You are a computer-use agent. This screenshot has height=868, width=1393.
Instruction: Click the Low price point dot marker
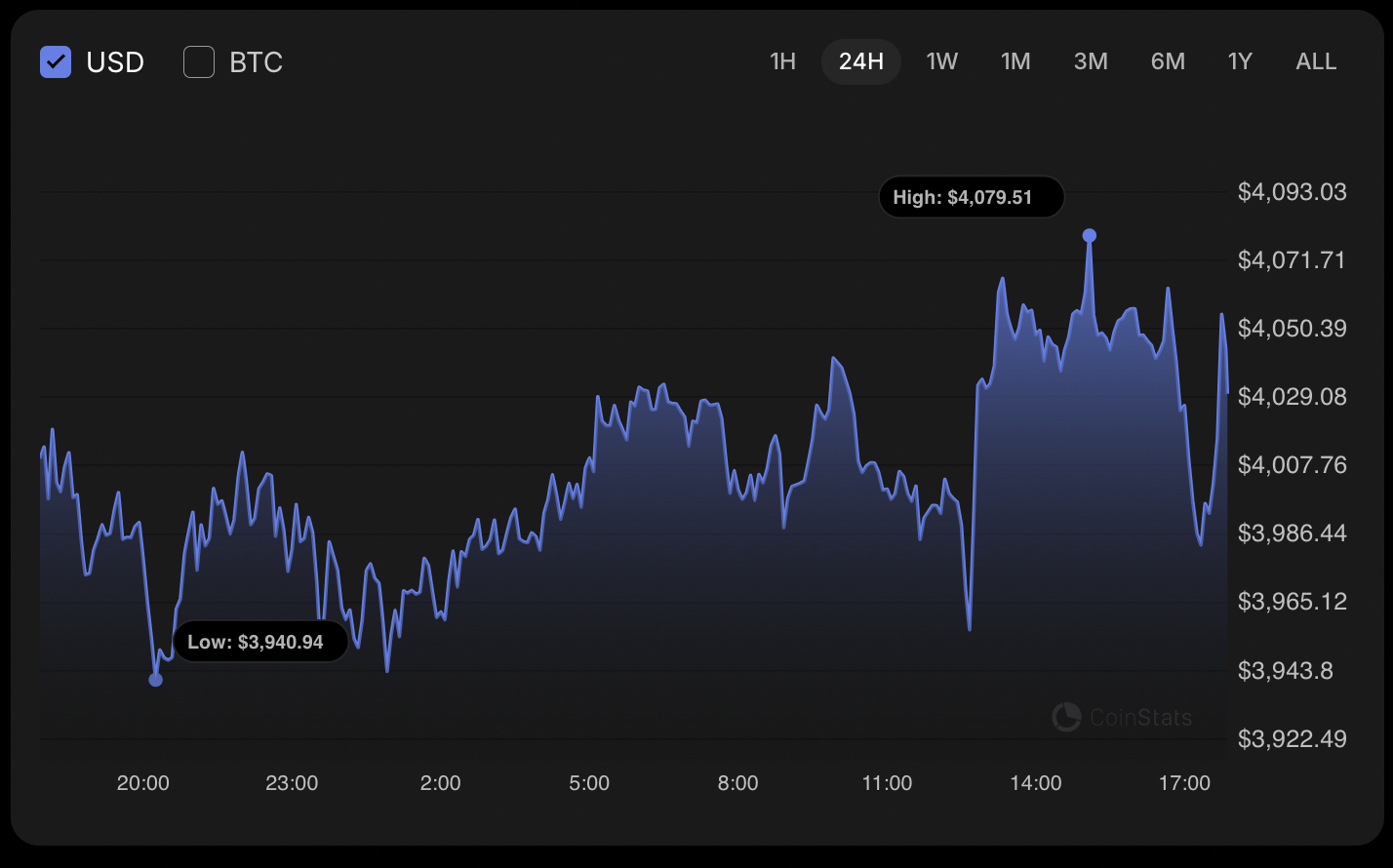pyautogui.click(x=155, y=680)
